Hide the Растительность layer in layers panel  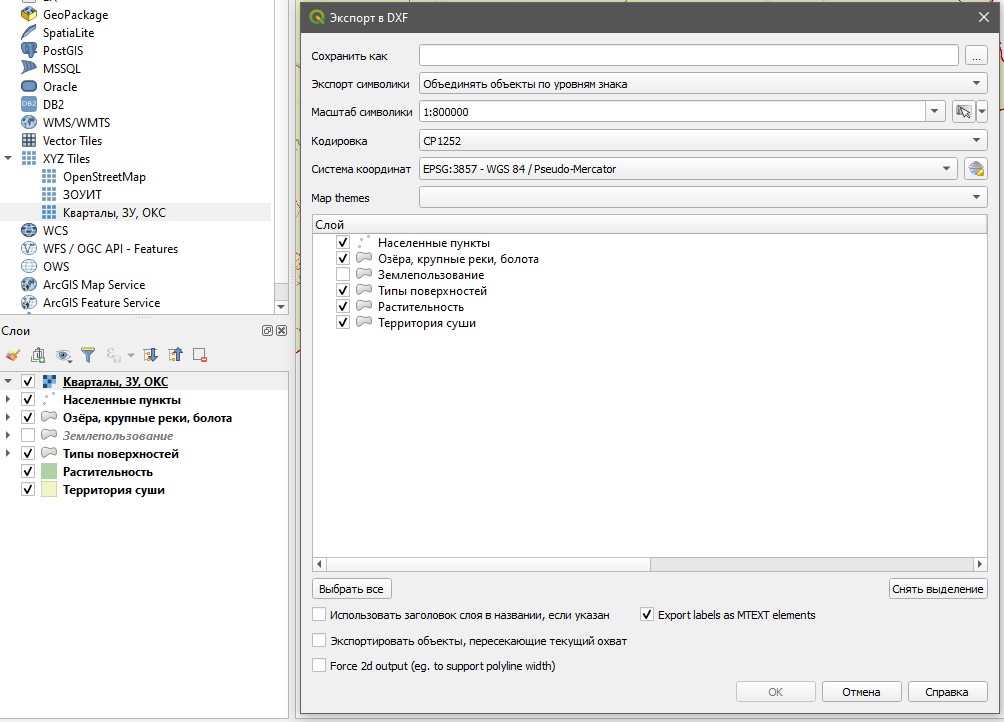(28, 472)
